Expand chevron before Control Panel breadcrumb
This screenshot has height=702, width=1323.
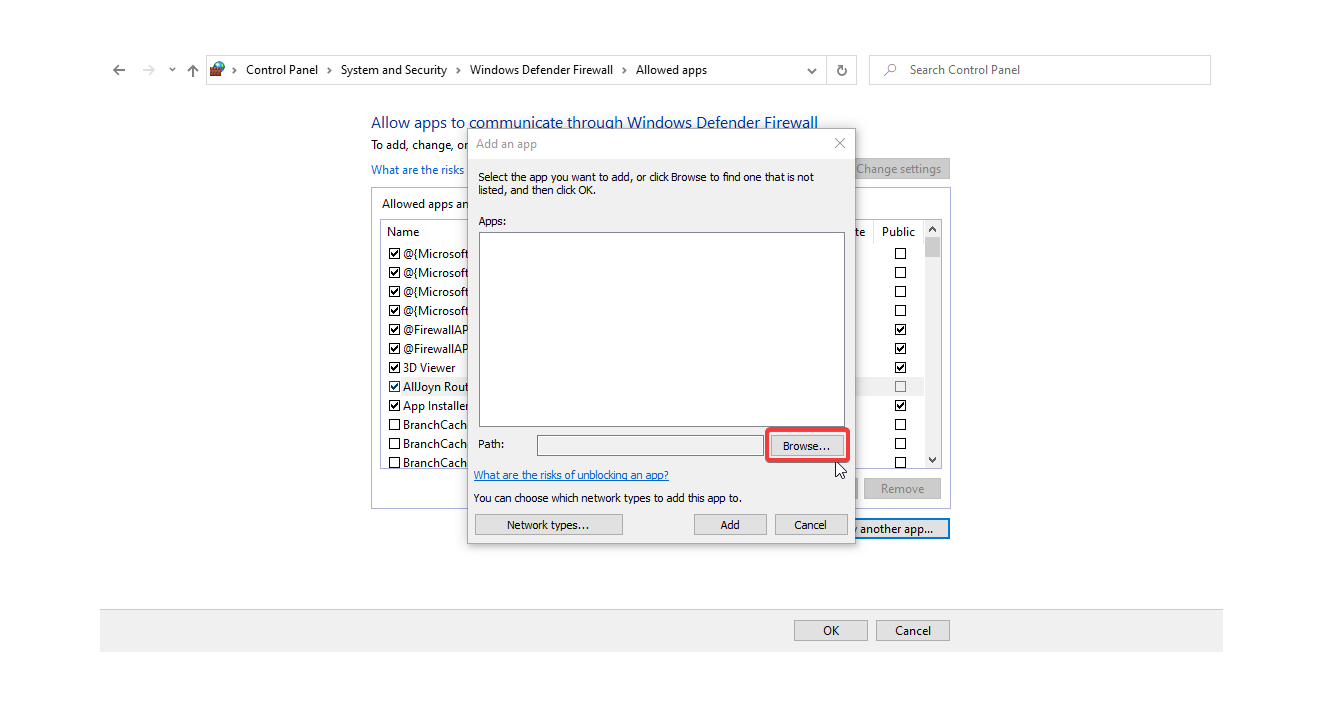(x=235, y=70)
